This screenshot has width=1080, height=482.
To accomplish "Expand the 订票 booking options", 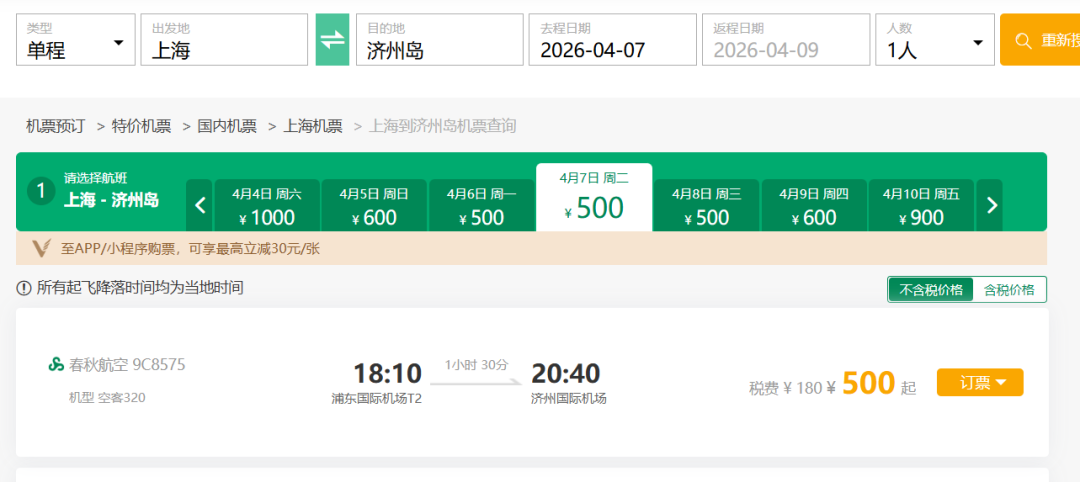I will click(980, 383).
